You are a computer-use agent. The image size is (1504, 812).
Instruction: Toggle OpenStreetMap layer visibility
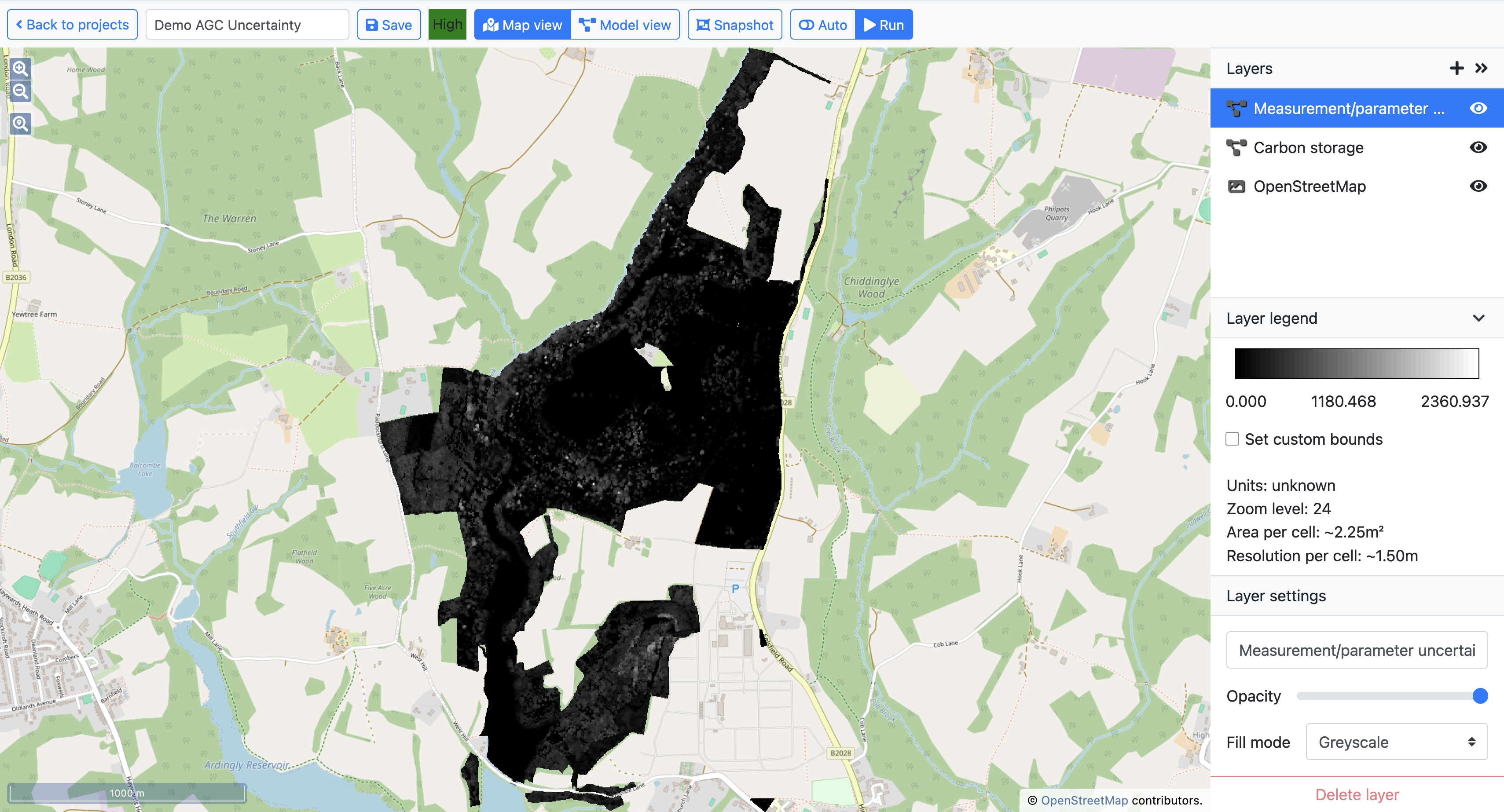pyautogui.click(x=1478, y=186)
